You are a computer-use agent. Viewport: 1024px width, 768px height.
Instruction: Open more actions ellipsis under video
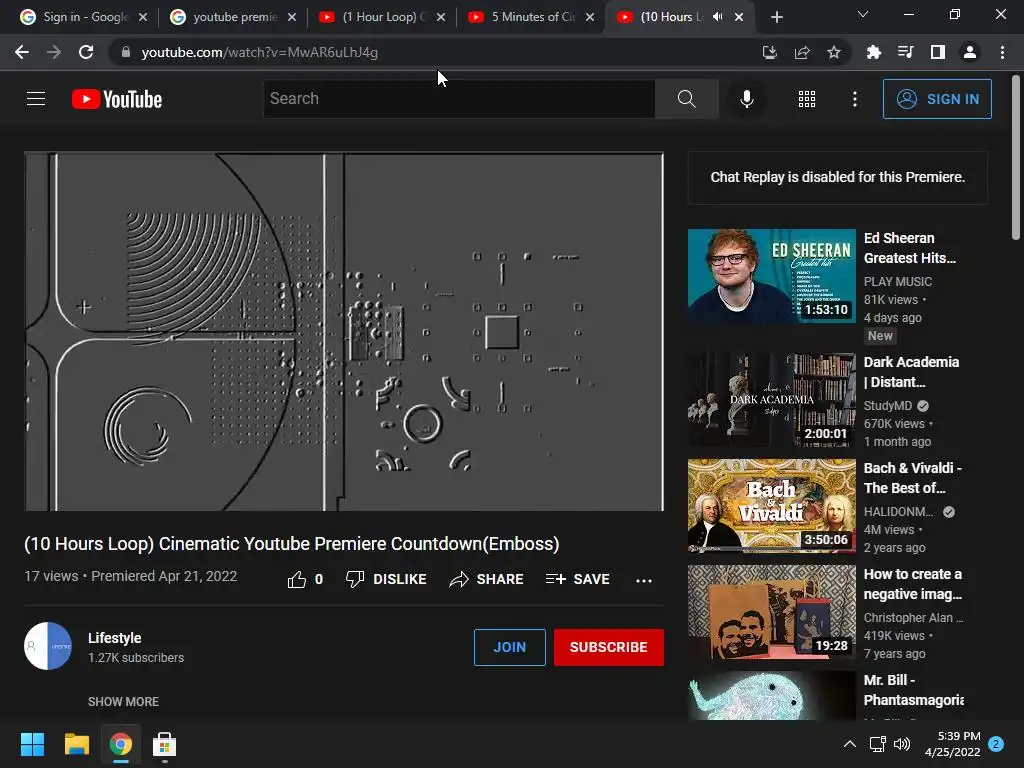click(x=643, y=580)
